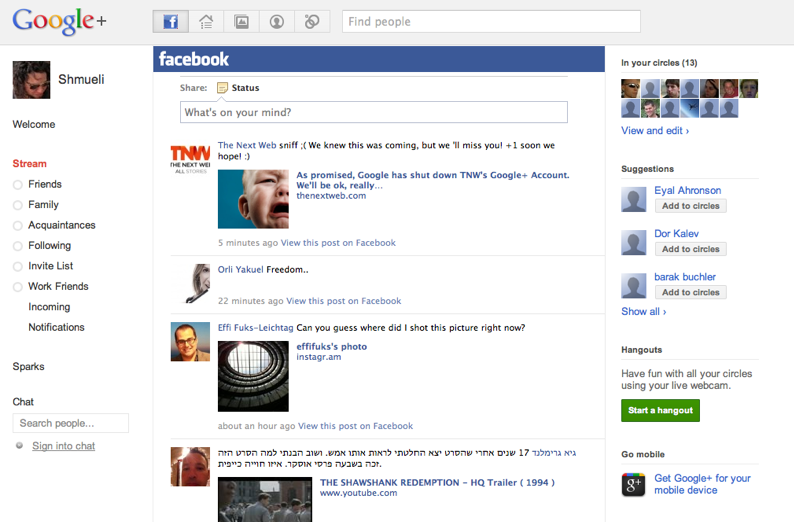Open Sparks in the left sidebar
794x522 pixels.
(28, 367)
